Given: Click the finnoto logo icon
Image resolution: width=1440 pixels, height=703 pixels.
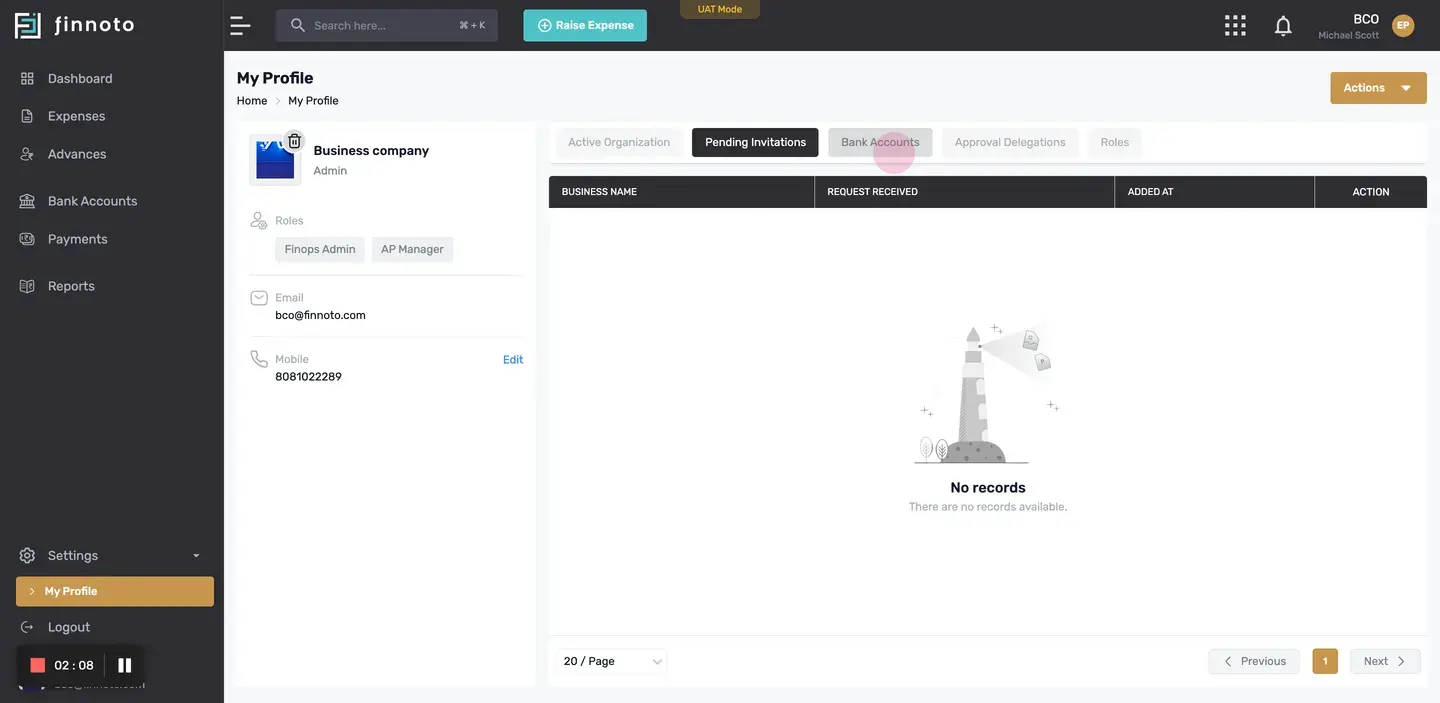Looking at the screenshot, I should [x=28, y=25].
